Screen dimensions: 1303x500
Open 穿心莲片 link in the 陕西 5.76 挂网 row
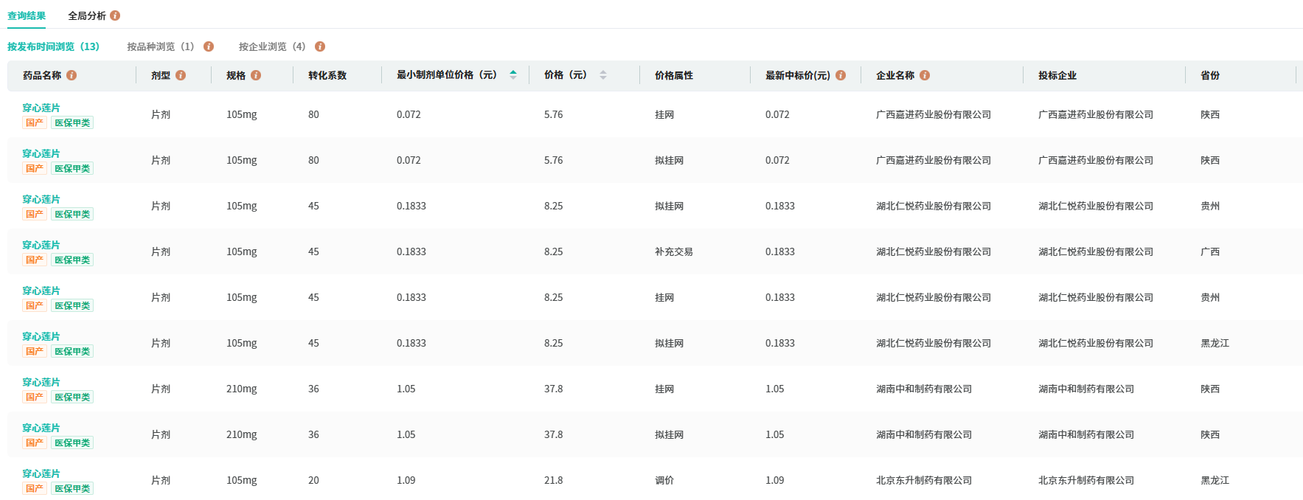pos(41,107)
